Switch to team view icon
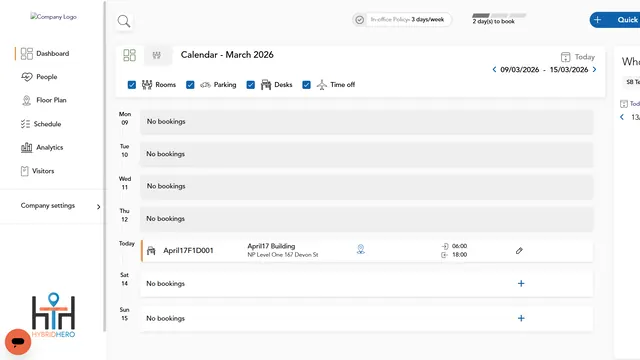This screenshot has width=640, height=360. tap(157, 55)
